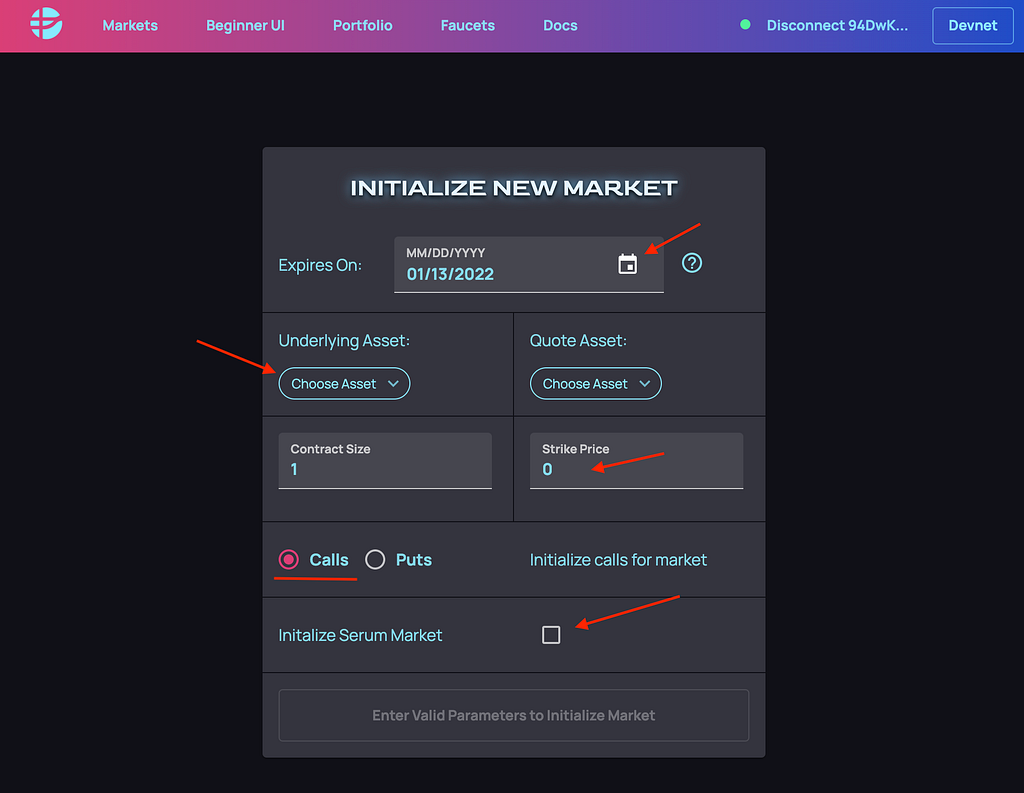Focus the Contract Size input
The height and width of the screenshot is (793, 1024).
[385, 468]
